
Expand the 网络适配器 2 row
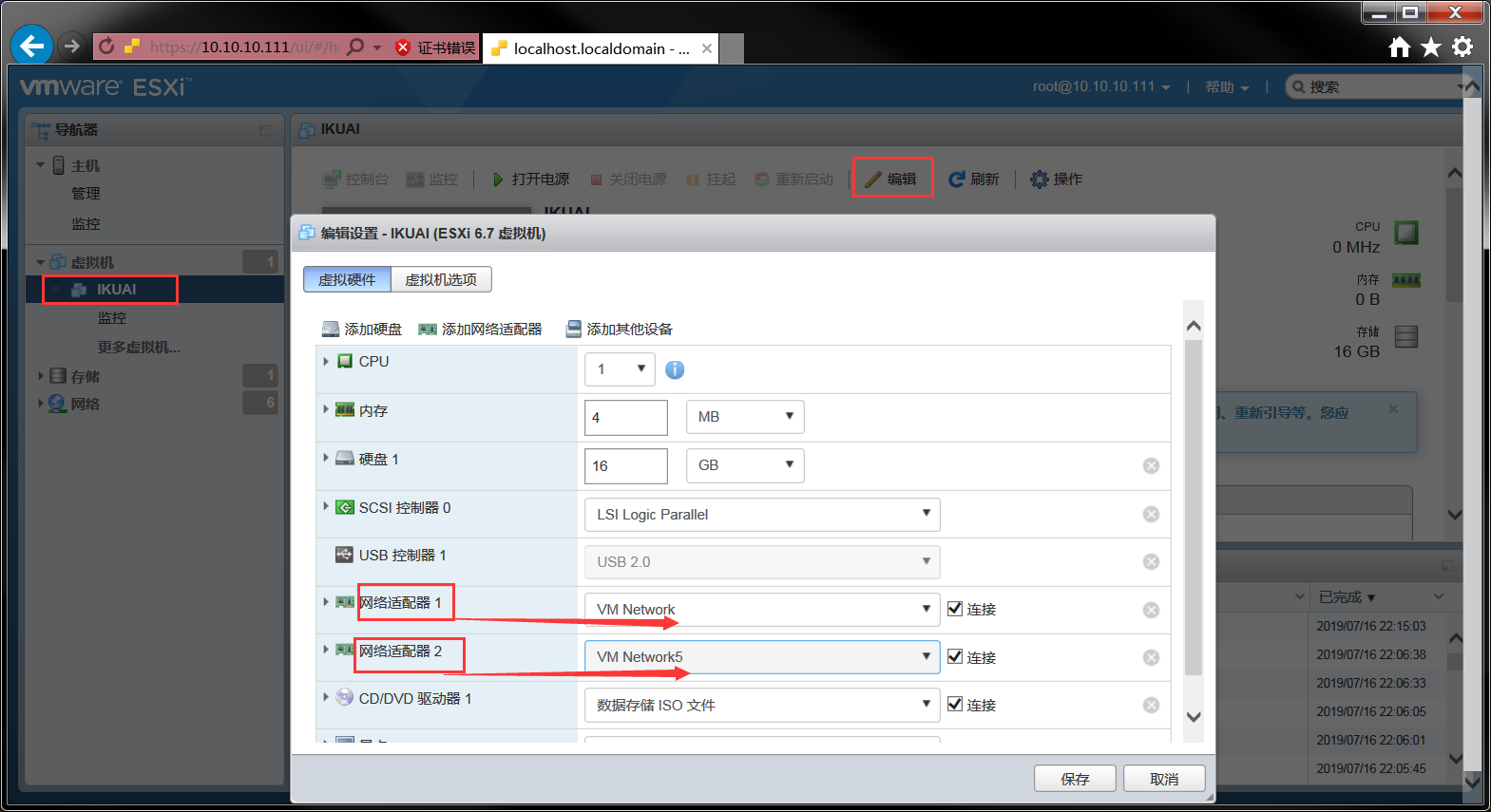point(326,650)
